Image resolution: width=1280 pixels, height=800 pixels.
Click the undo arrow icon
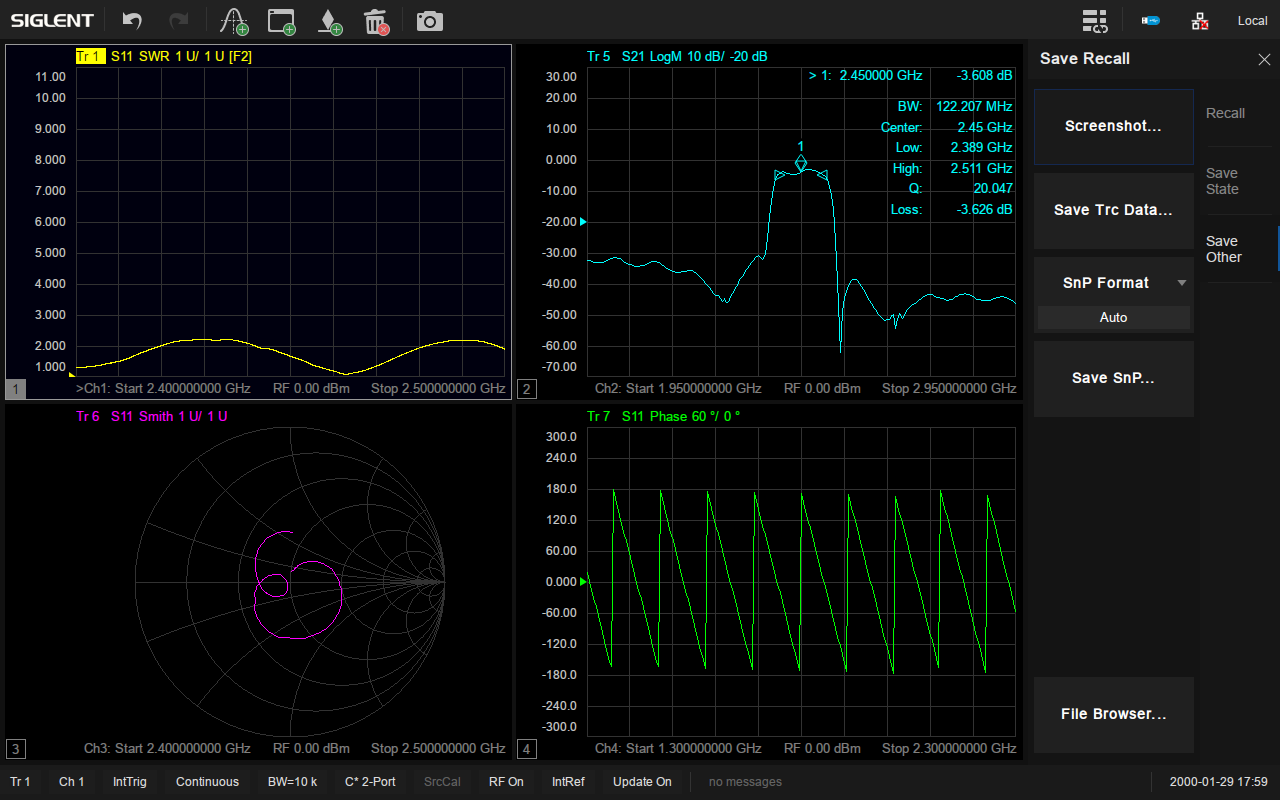[132, 21]
